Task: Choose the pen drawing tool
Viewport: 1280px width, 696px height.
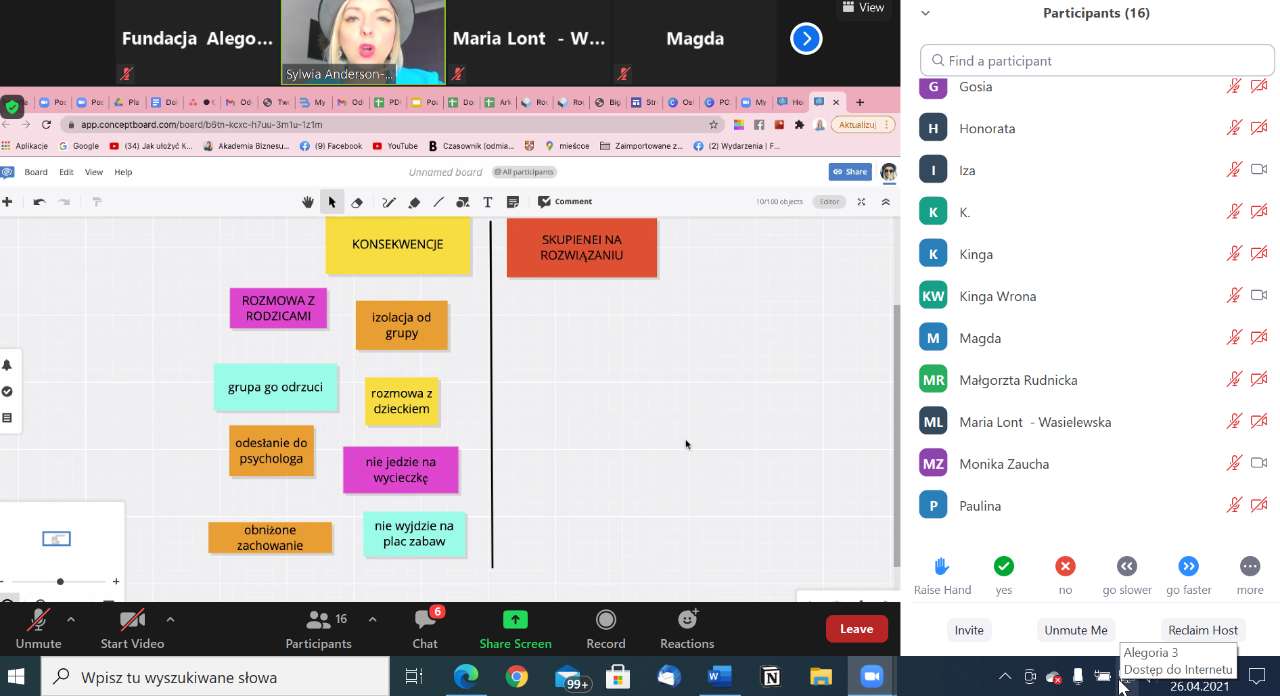Action: pyautogui.click(x=389, y=202)
